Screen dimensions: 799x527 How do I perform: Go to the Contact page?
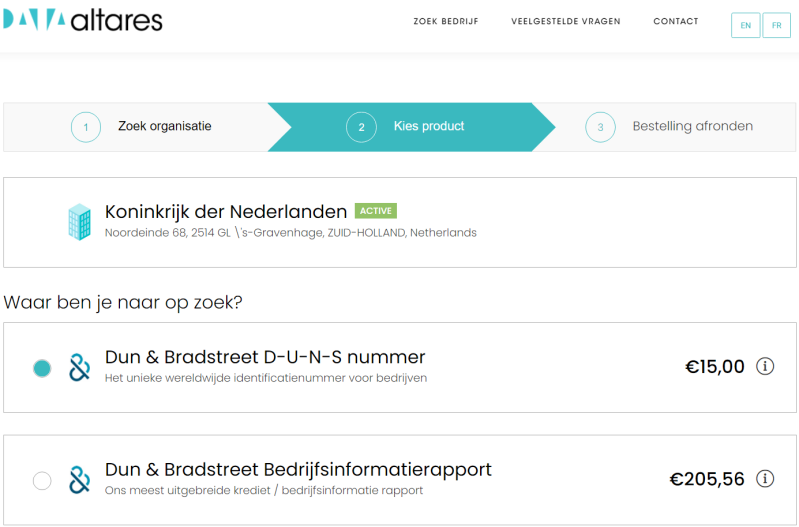point(676,22)
